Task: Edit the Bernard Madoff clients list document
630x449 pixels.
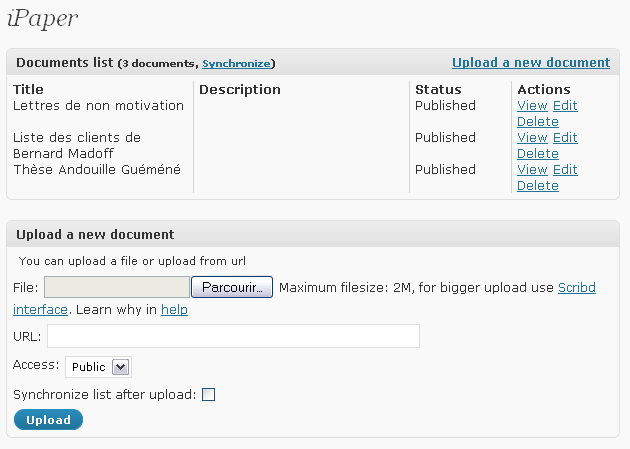Action: [x=565, y=138]
